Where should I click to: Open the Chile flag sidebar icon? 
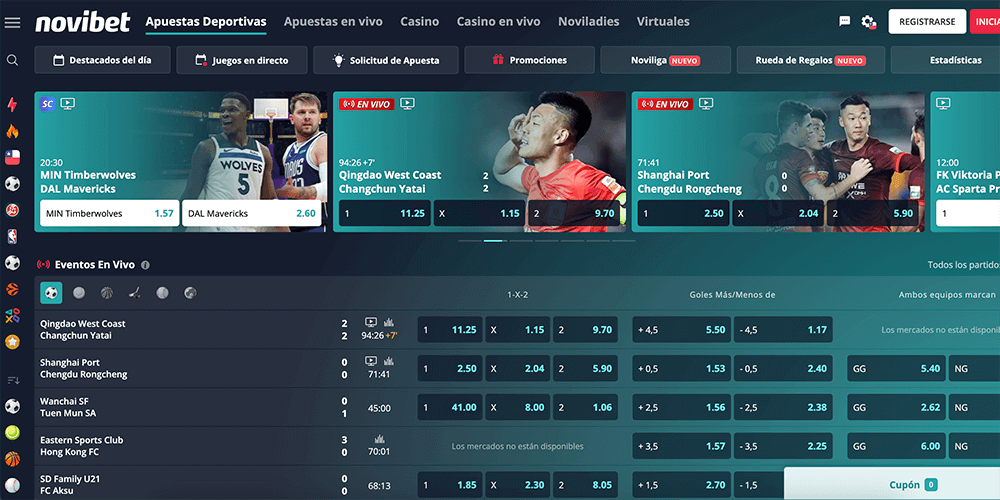click(x=12, y=157)
